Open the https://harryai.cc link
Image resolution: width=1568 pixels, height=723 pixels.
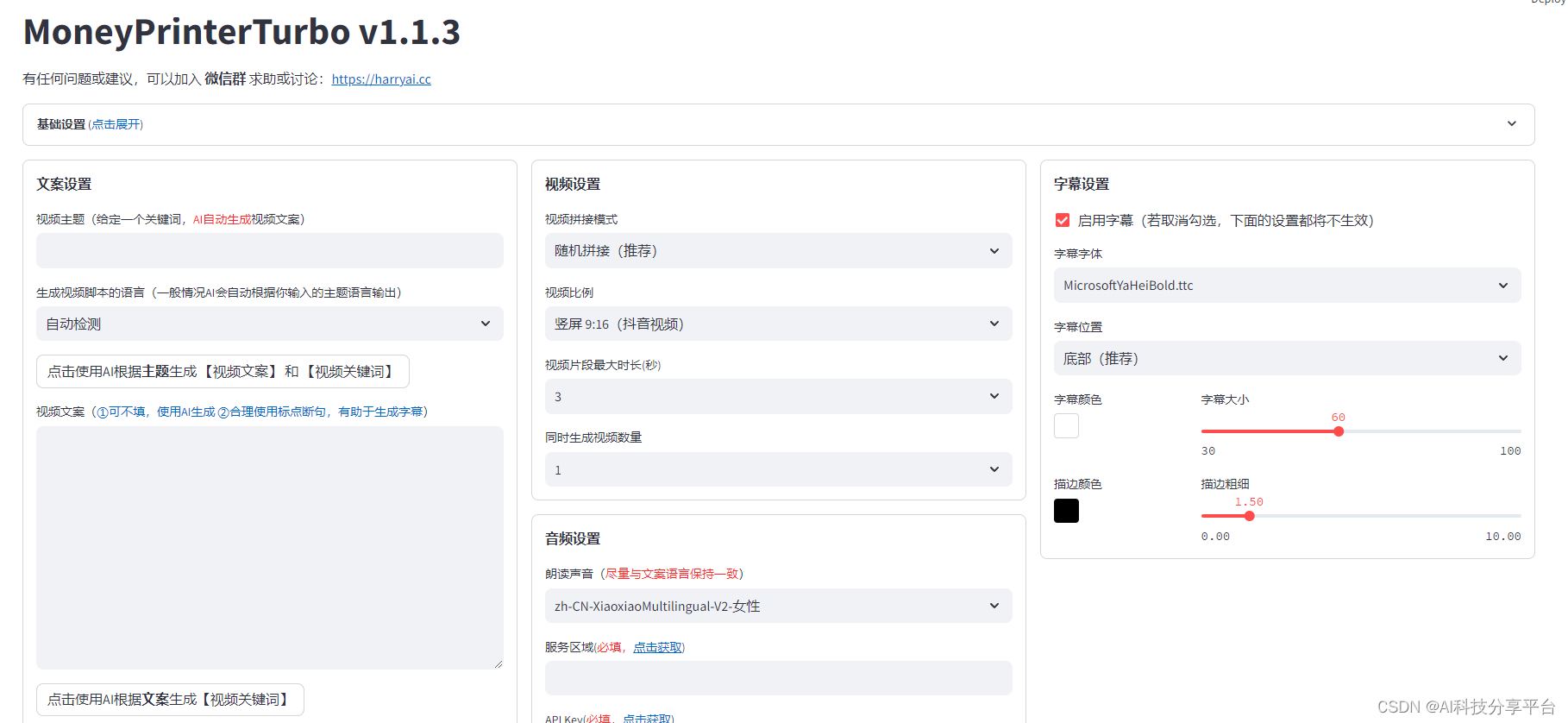(381, 79)
